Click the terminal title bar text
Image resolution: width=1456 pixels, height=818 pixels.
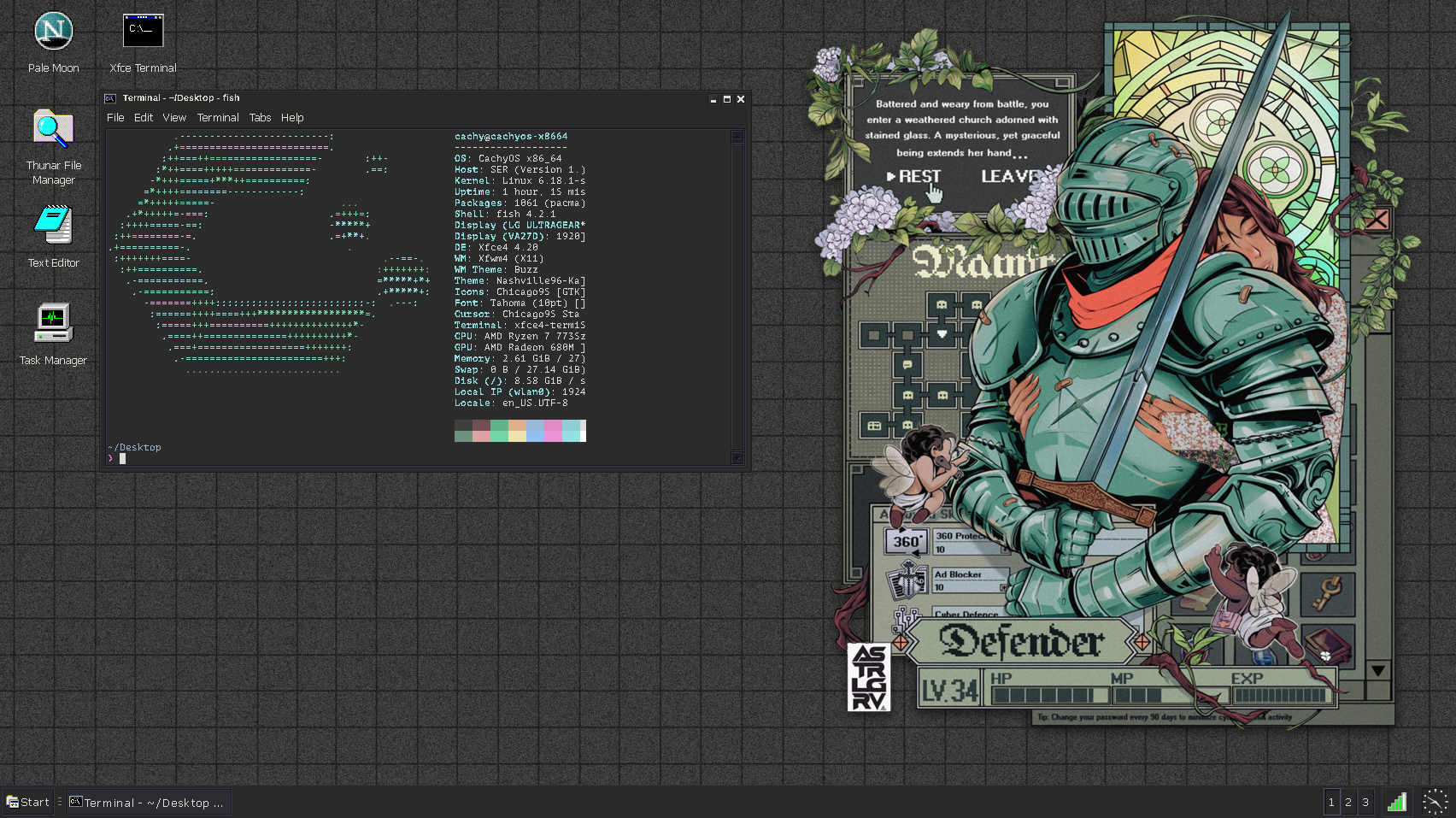[x=181, y=98]
